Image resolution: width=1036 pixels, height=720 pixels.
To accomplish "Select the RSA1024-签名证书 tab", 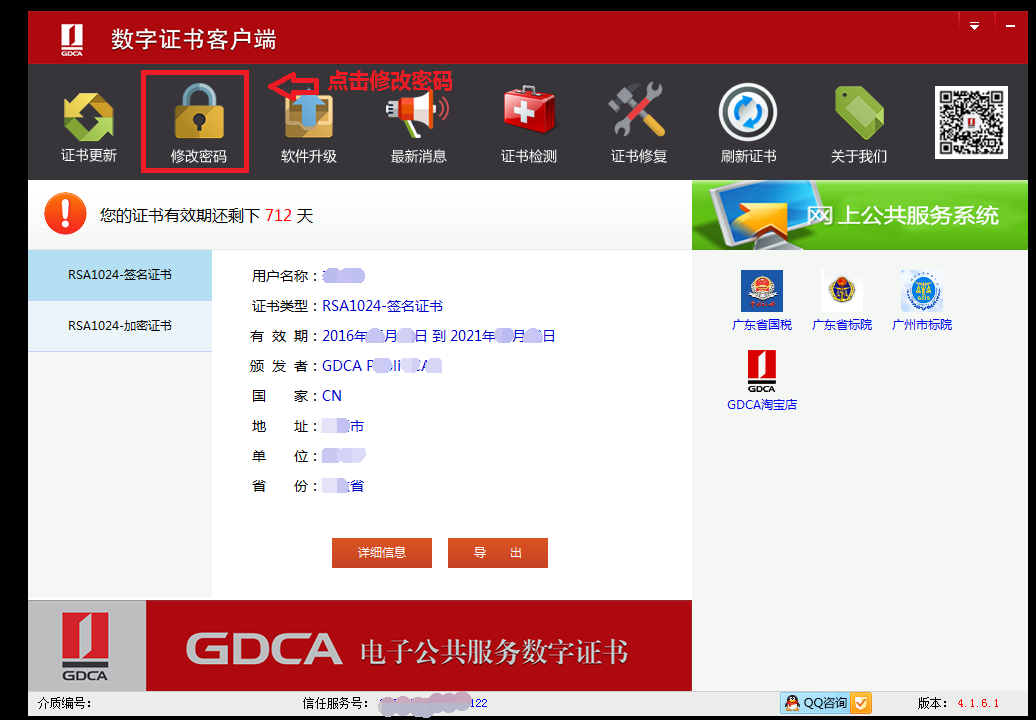I will point(120,275).
